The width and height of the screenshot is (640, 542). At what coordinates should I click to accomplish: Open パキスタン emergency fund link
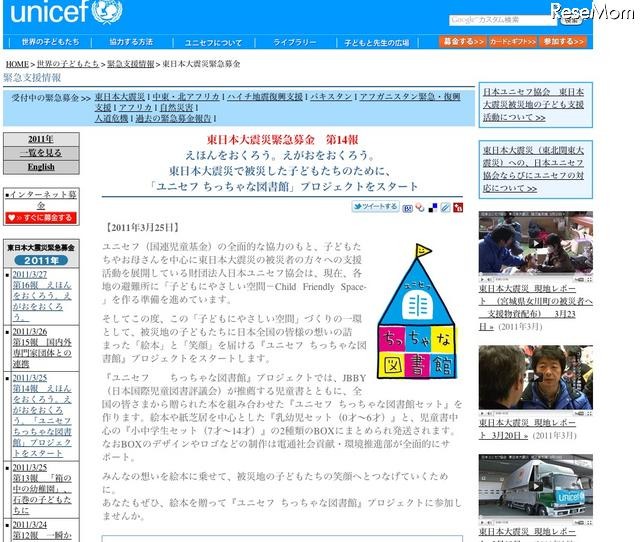click(x=331, y=97)
